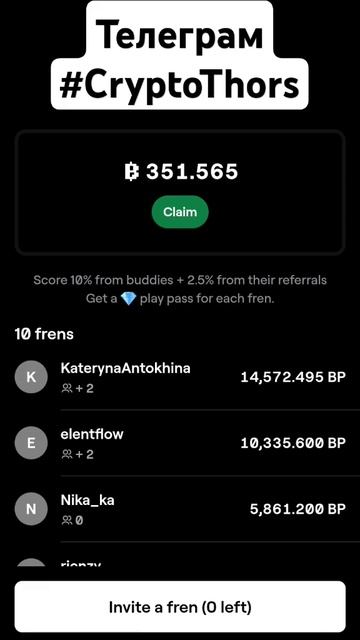Click the Bitcoin-style symbol before 351.565
This screenshot has width=360, height=640.
pyautogui.click(x=132, y=172)
